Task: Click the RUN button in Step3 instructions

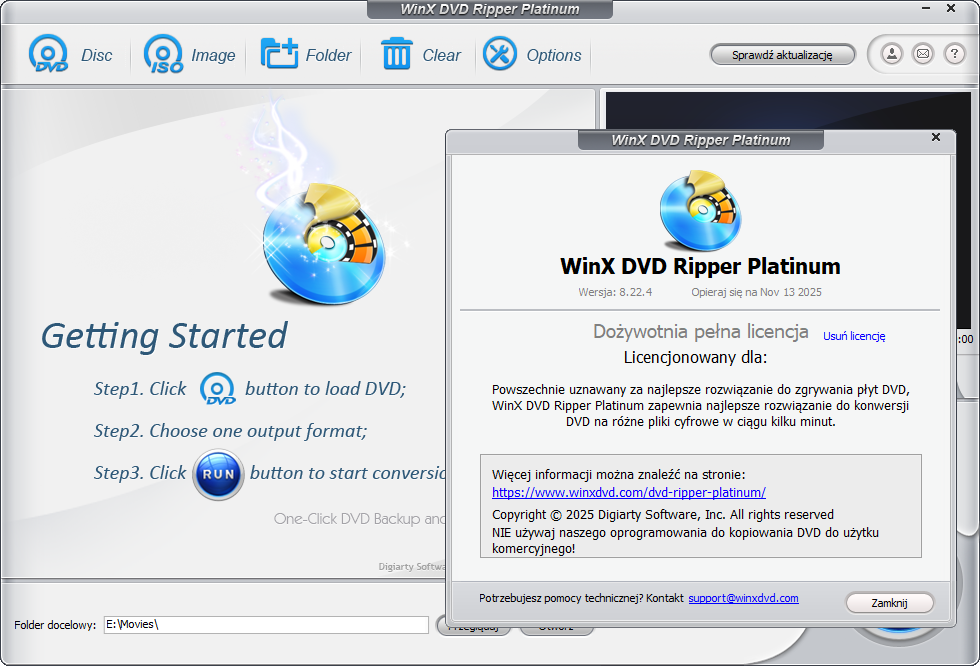Action: pyautogui.click(x=218, y=474)
